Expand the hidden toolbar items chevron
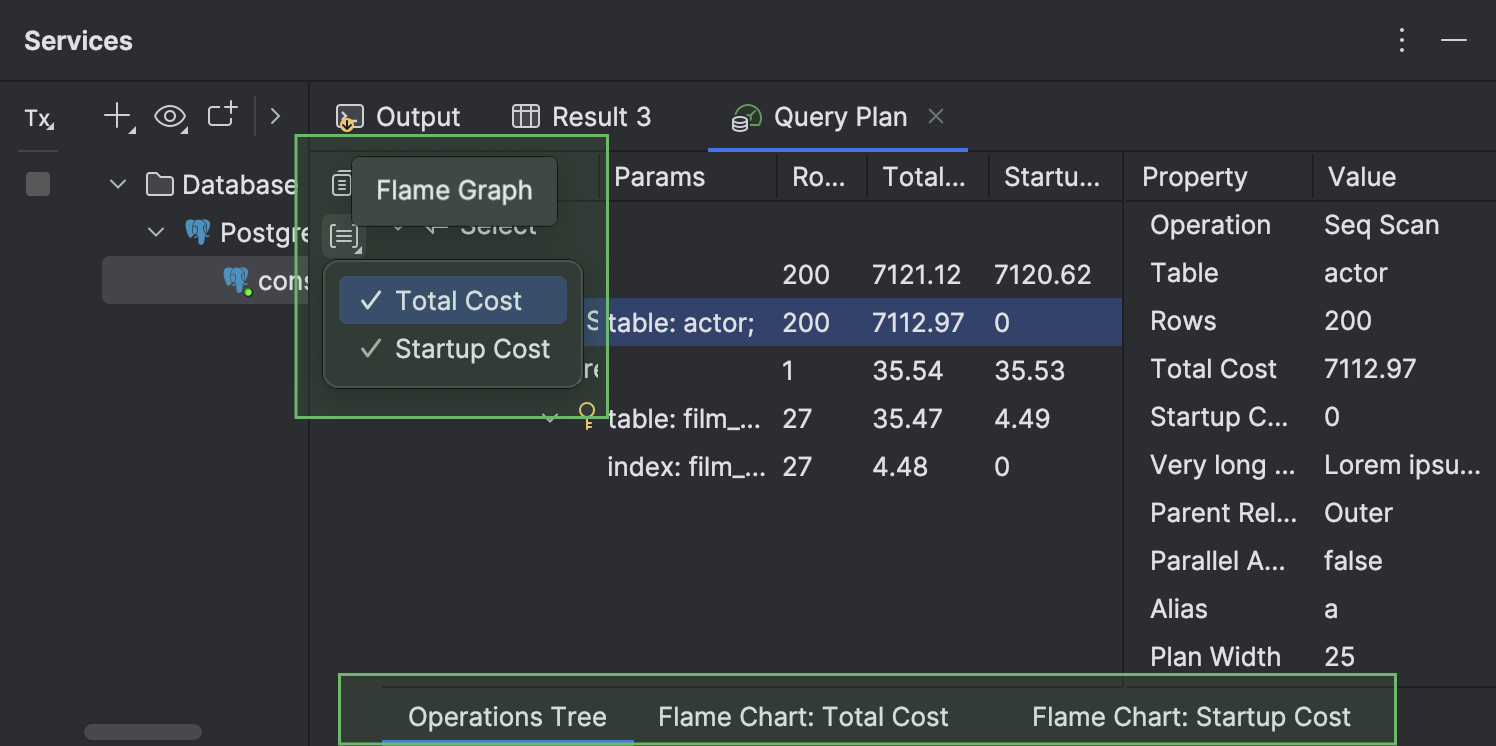The width and height of the screenshot is (1496, 746). click(x=275, y=117)
